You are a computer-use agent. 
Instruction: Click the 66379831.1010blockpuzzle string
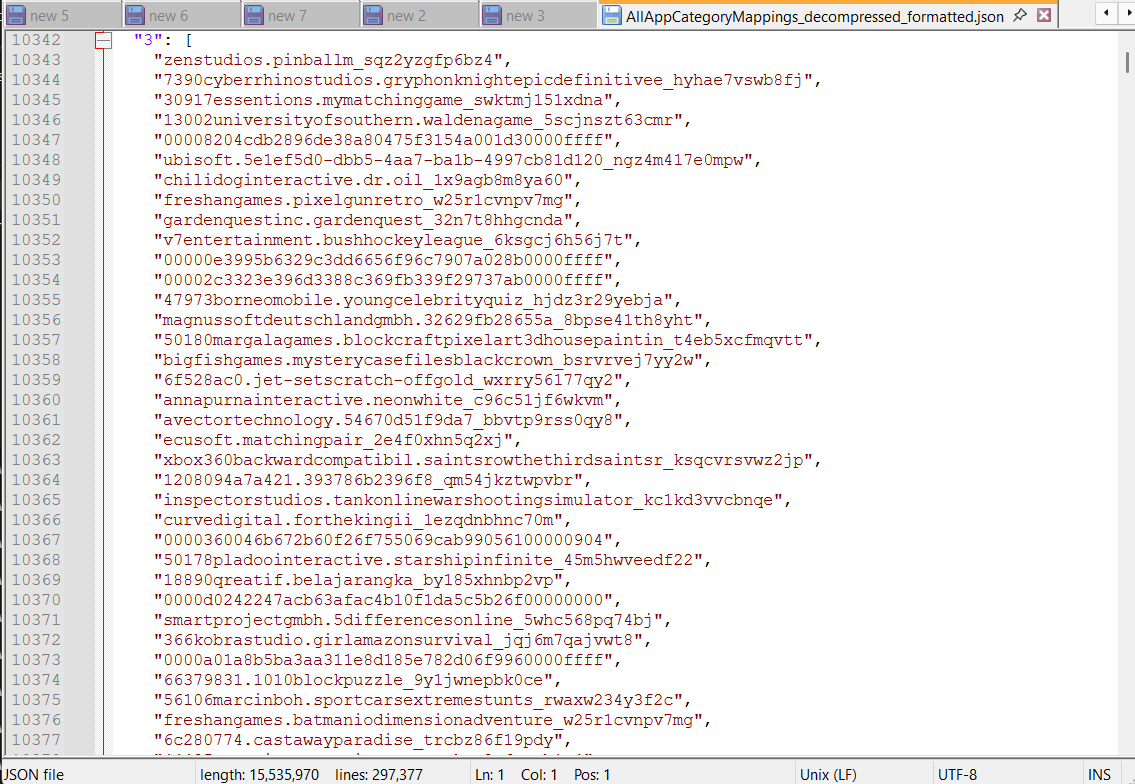(353, 680)
